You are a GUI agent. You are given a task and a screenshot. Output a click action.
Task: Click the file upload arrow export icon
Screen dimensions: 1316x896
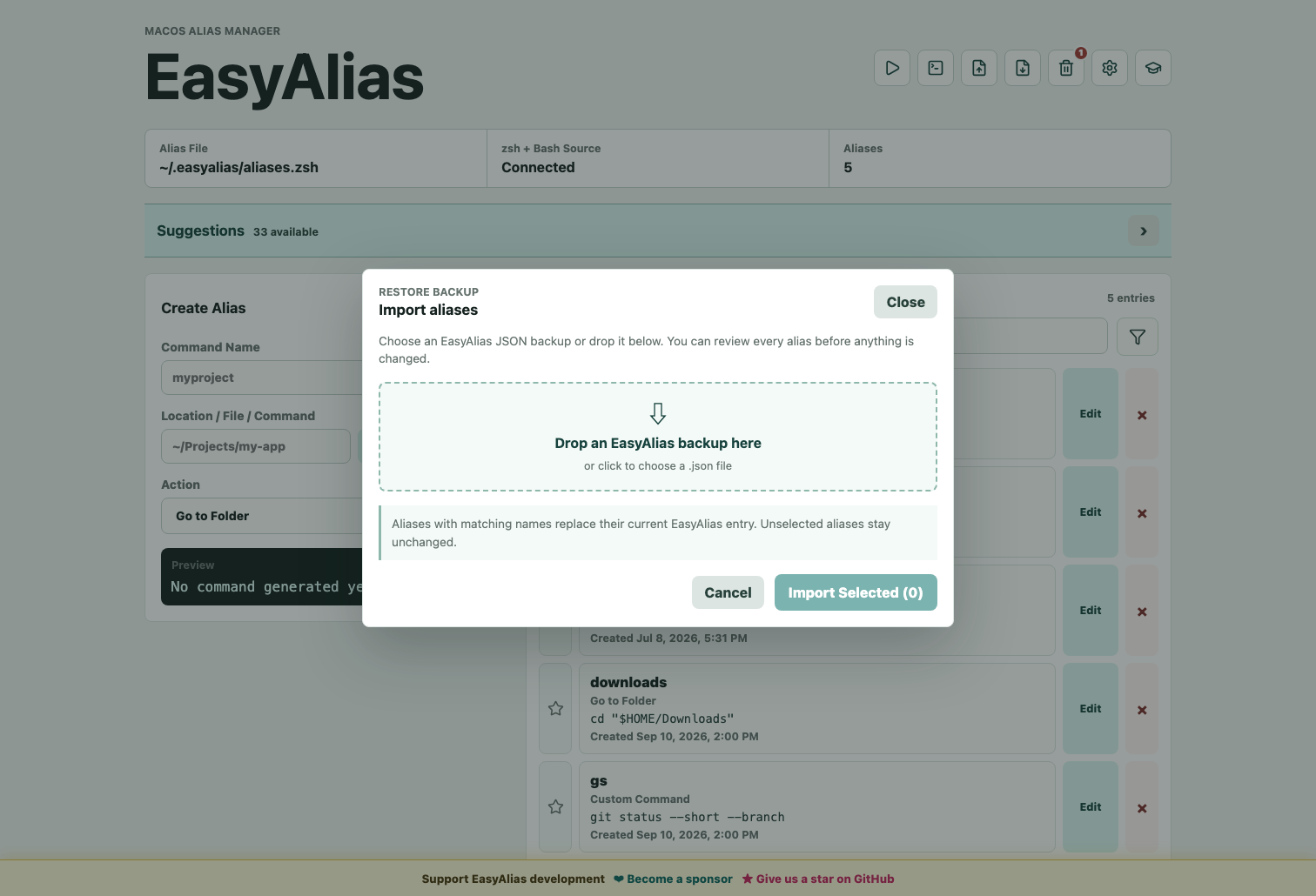tap(979, 68)
